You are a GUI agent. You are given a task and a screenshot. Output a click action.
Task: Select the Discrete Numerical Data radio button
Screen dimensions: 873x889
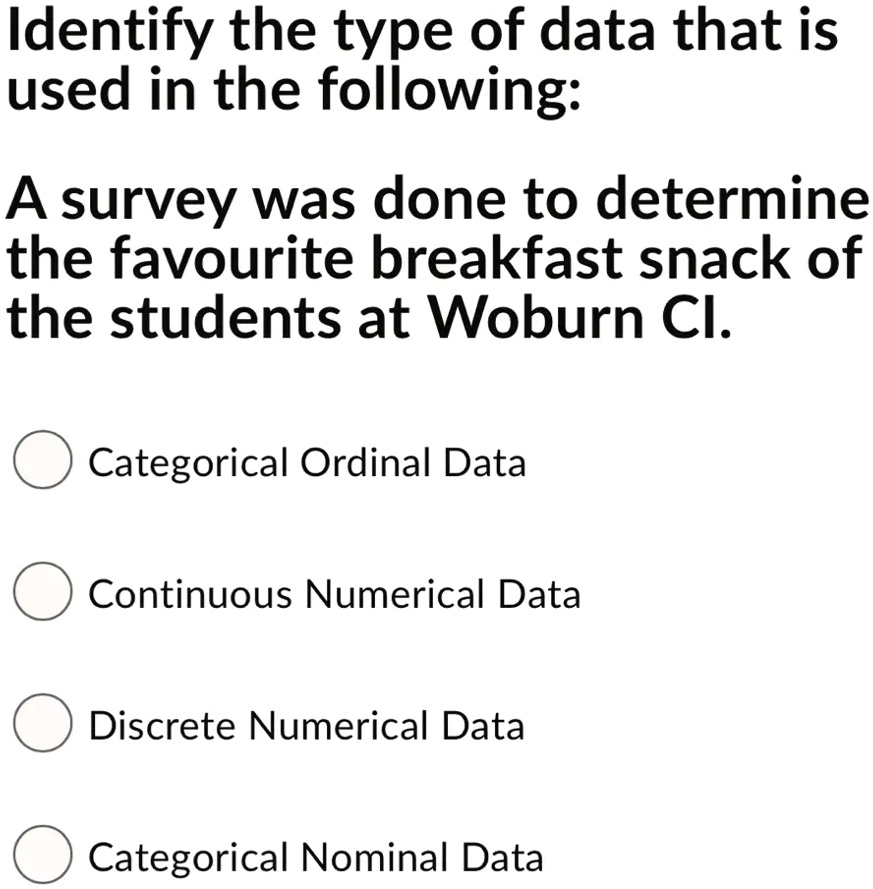pos(42,724)
